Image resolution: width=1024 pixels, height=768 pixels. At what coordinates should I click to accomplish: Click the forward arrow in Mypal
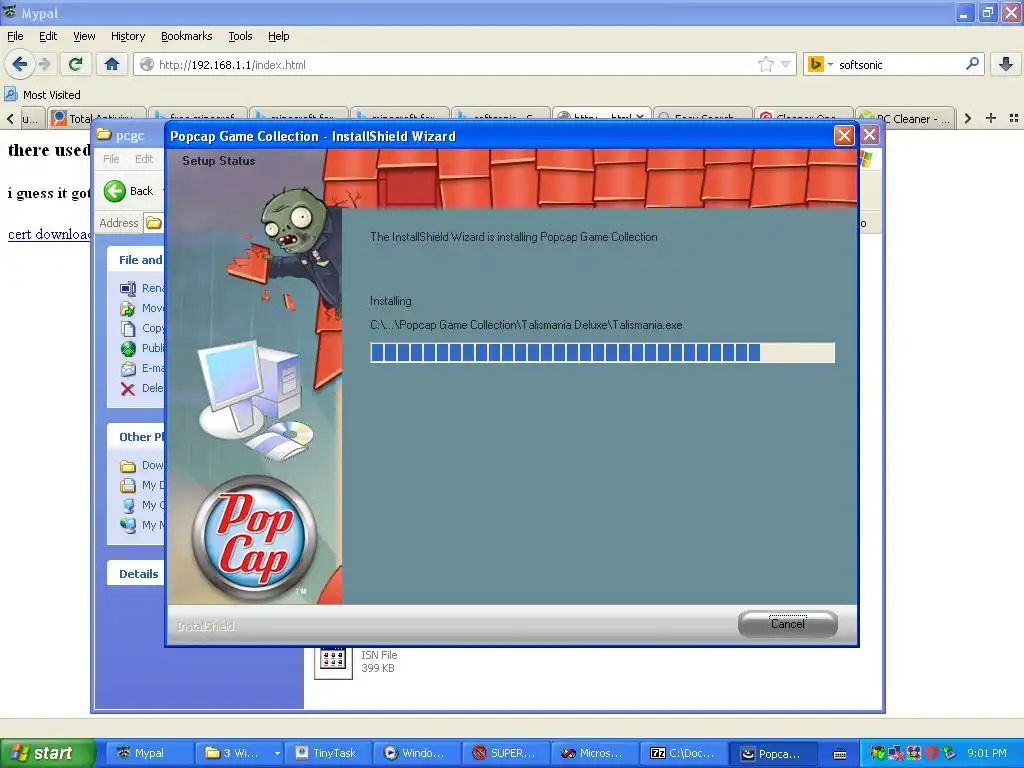click(x=45, y=64)
